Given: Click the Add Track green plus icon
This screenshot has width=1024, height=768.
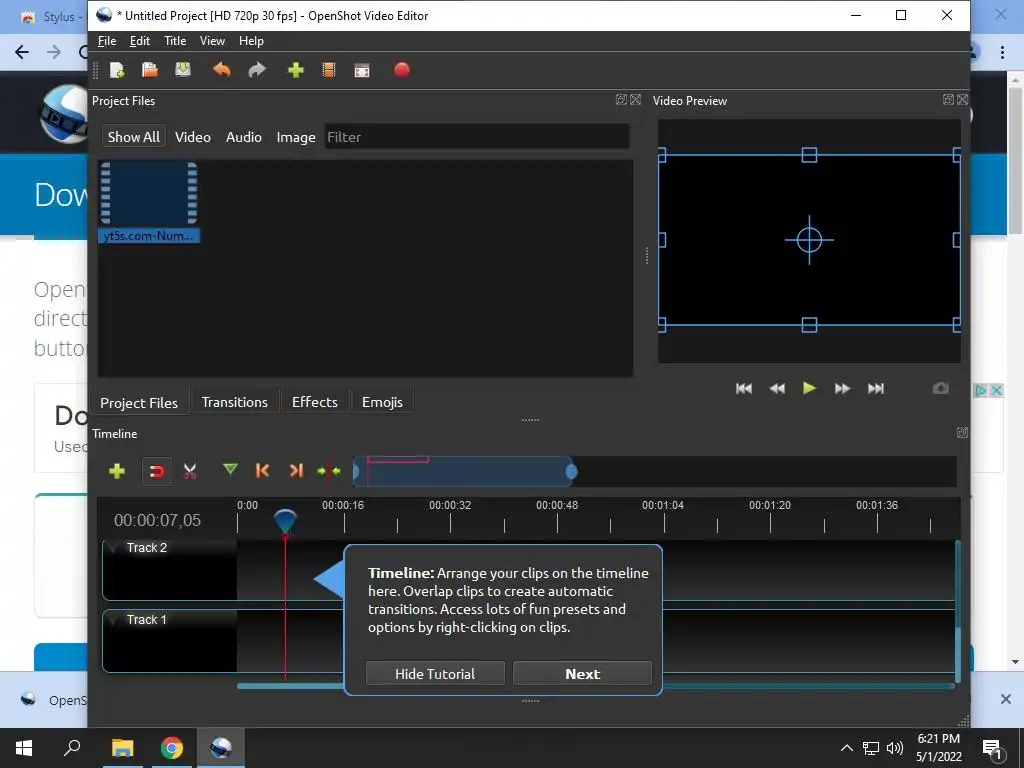Looking at the screenshot, I should click(x=117, y=471).
